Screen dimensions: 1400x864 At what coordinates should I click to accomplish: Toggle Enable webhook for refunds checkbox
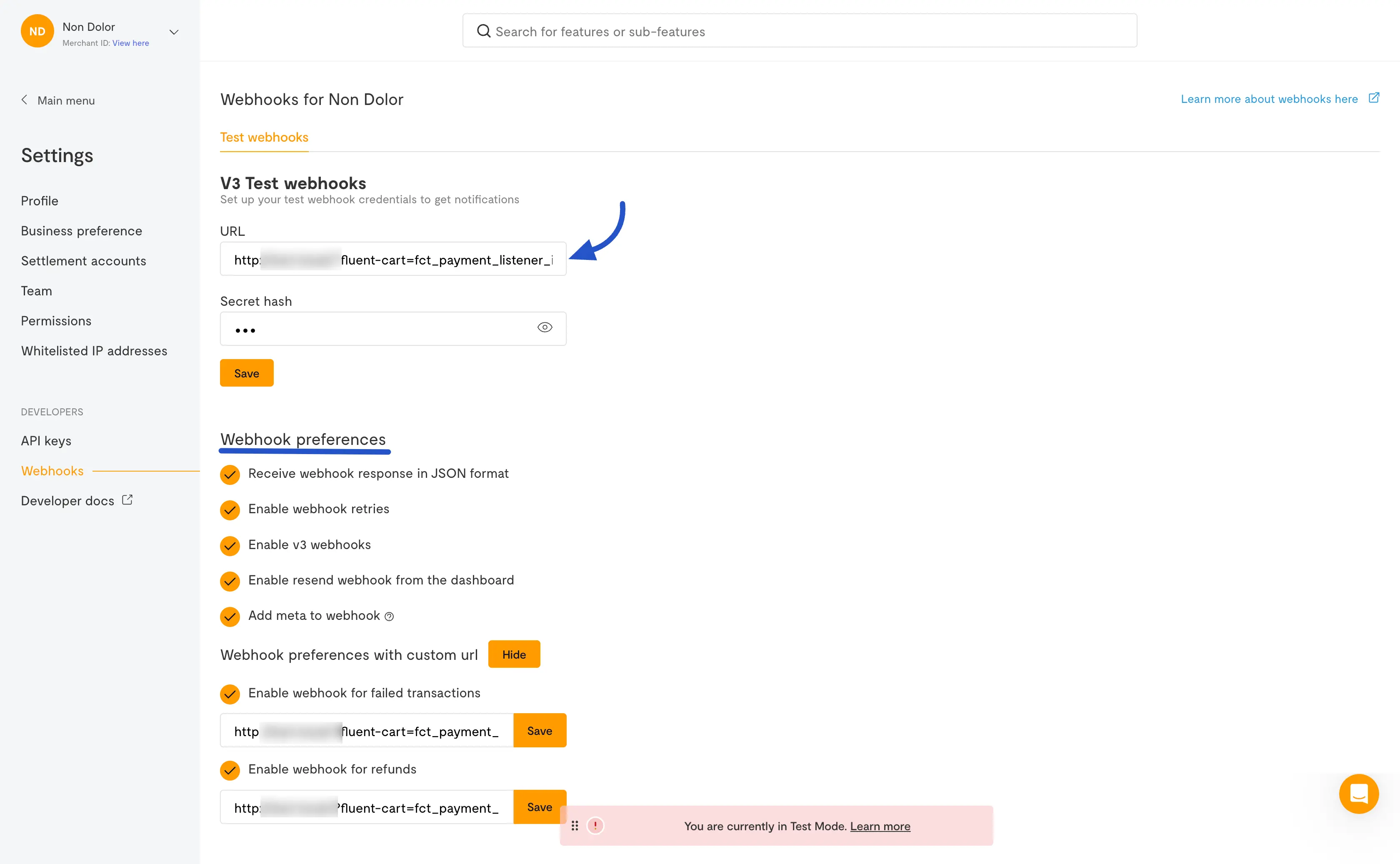tap(230, 770)
